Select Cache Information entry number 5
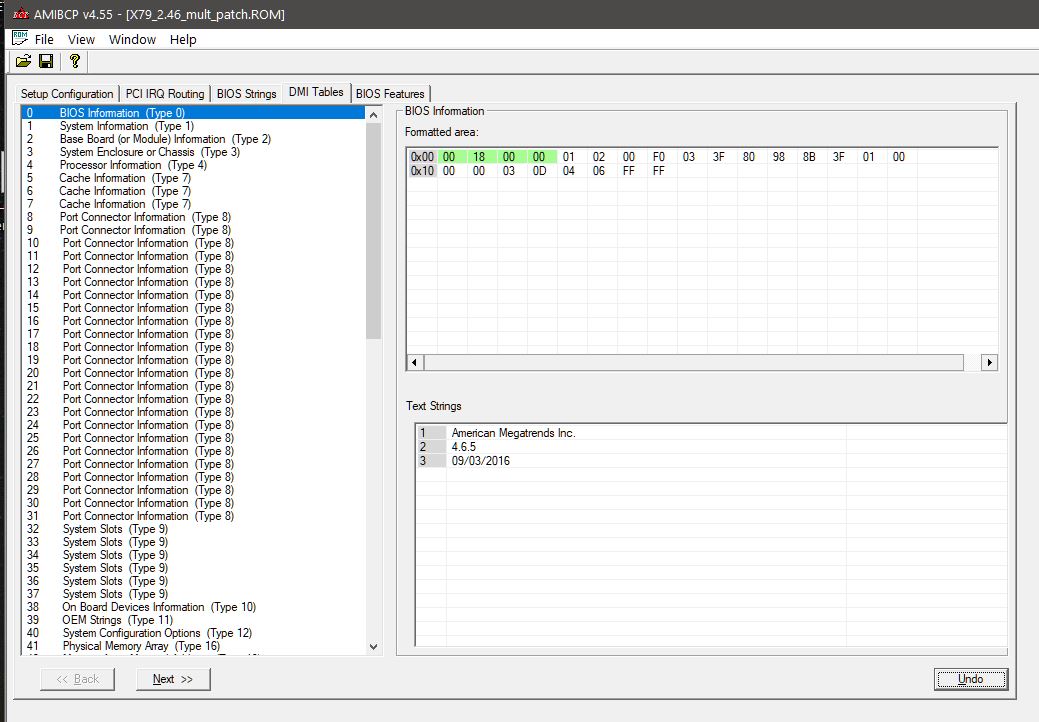The height and width of the screenshot is (722, 1039). pos(125,178)
